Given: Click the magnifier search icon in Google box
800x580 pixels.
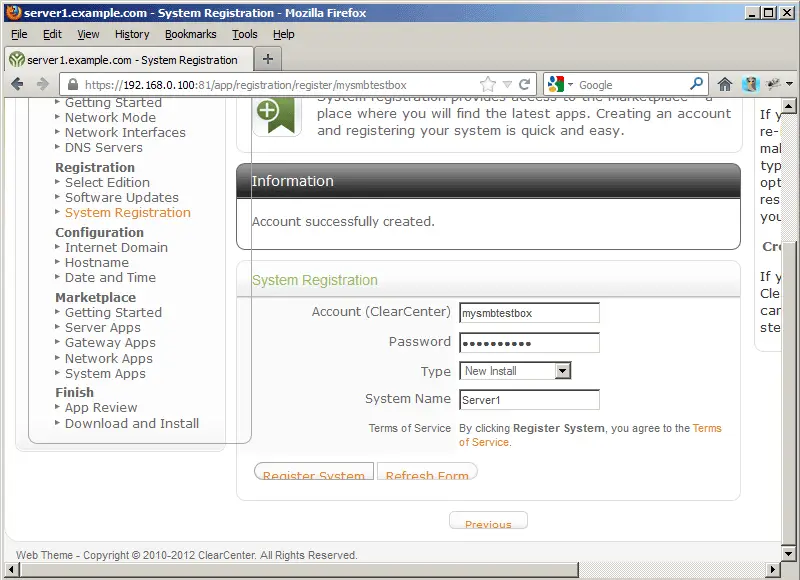Looking at the screenshot, I should (697, 85).
